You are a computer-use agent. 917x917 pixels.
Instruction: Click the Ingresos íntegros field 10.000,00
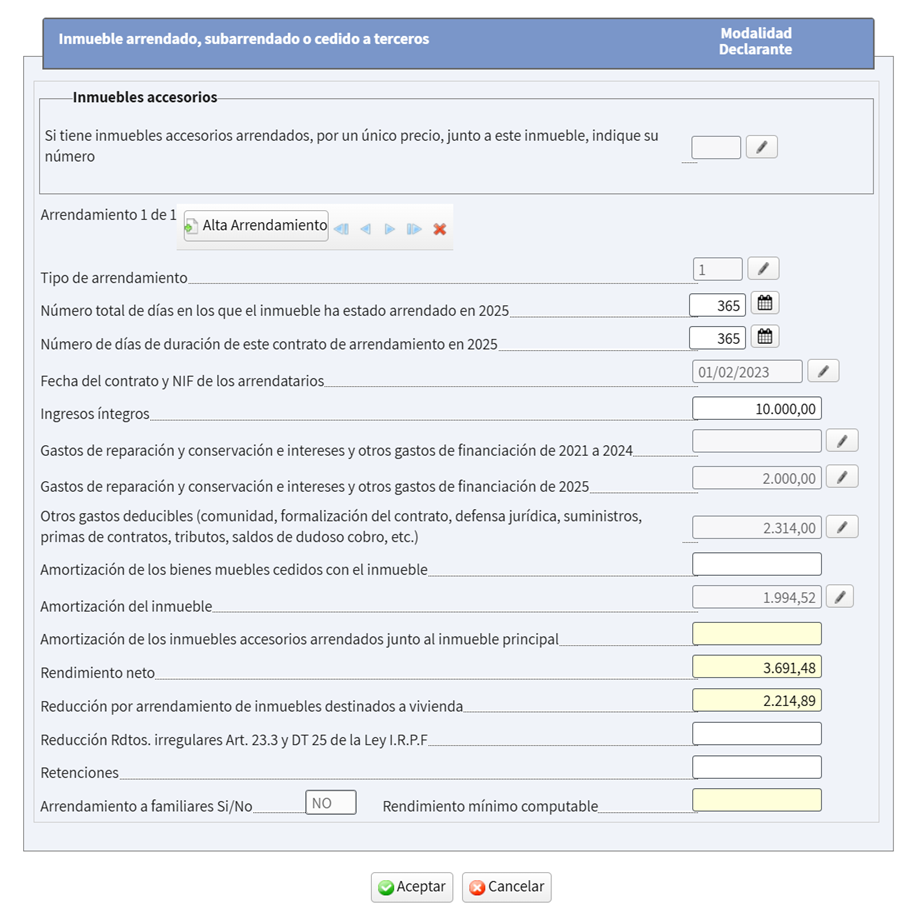point(757,408)
